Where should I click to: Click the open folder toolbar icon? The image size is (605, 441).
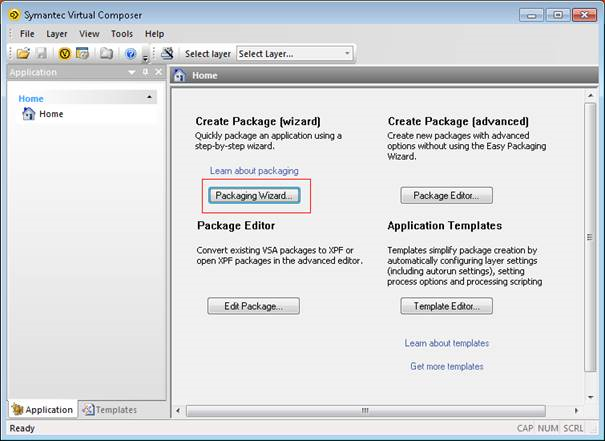[x=23, y=53]
